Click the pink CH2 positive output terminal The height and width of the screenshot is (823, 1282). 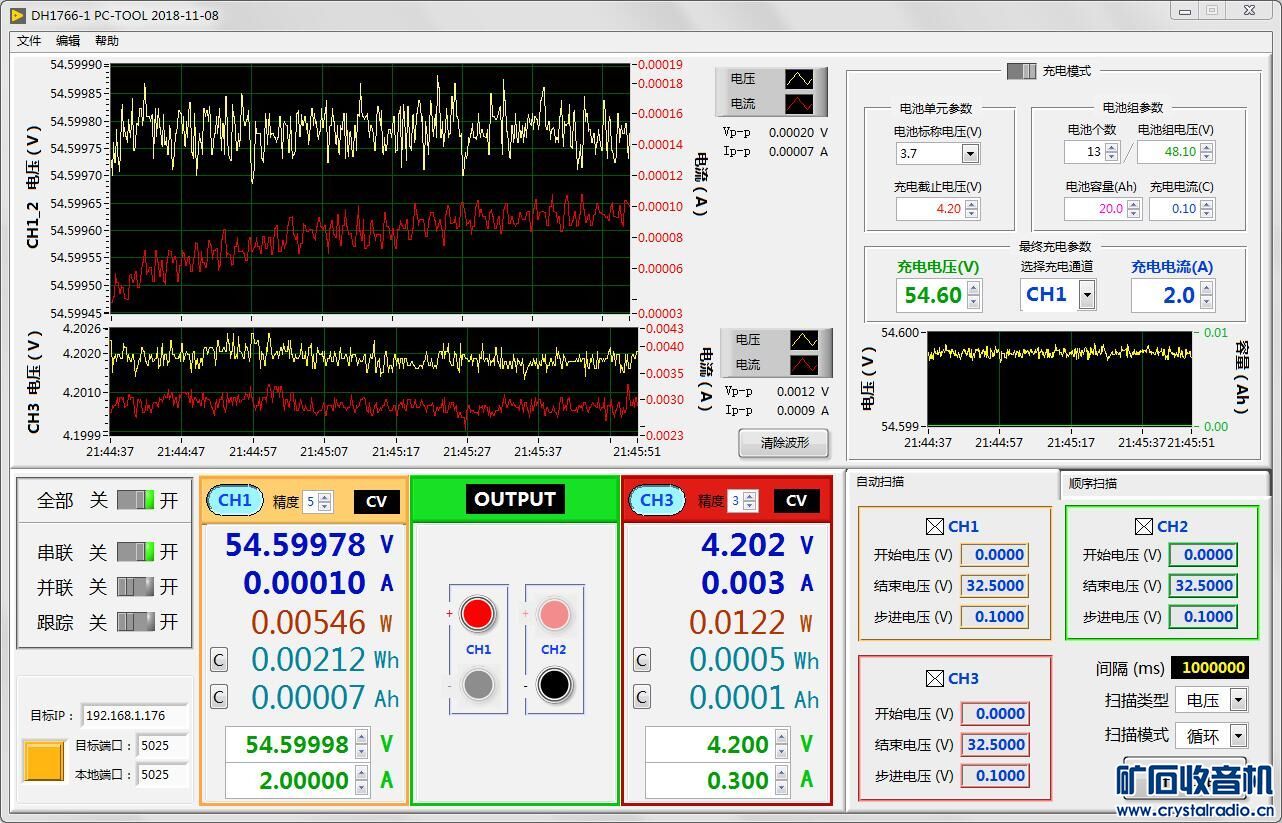coord(554,614)
